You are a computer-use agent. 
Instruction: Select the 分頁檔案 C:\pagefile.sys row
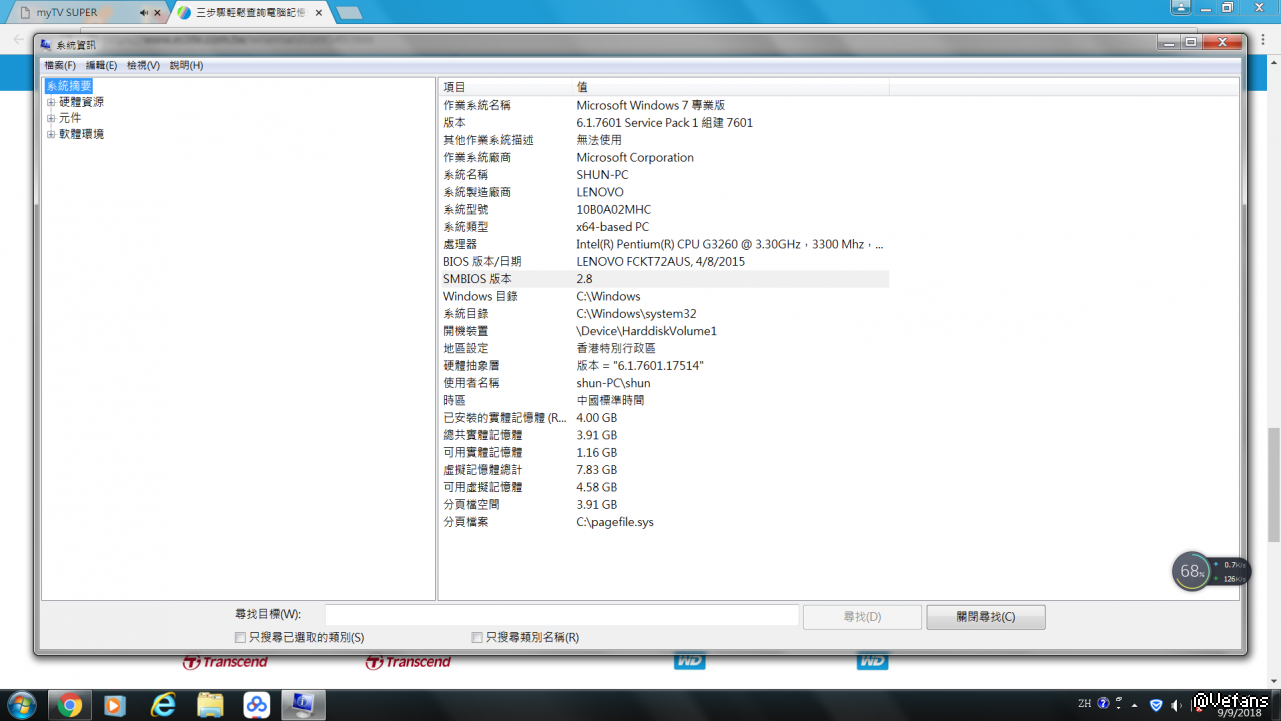(x=664, y=522)
